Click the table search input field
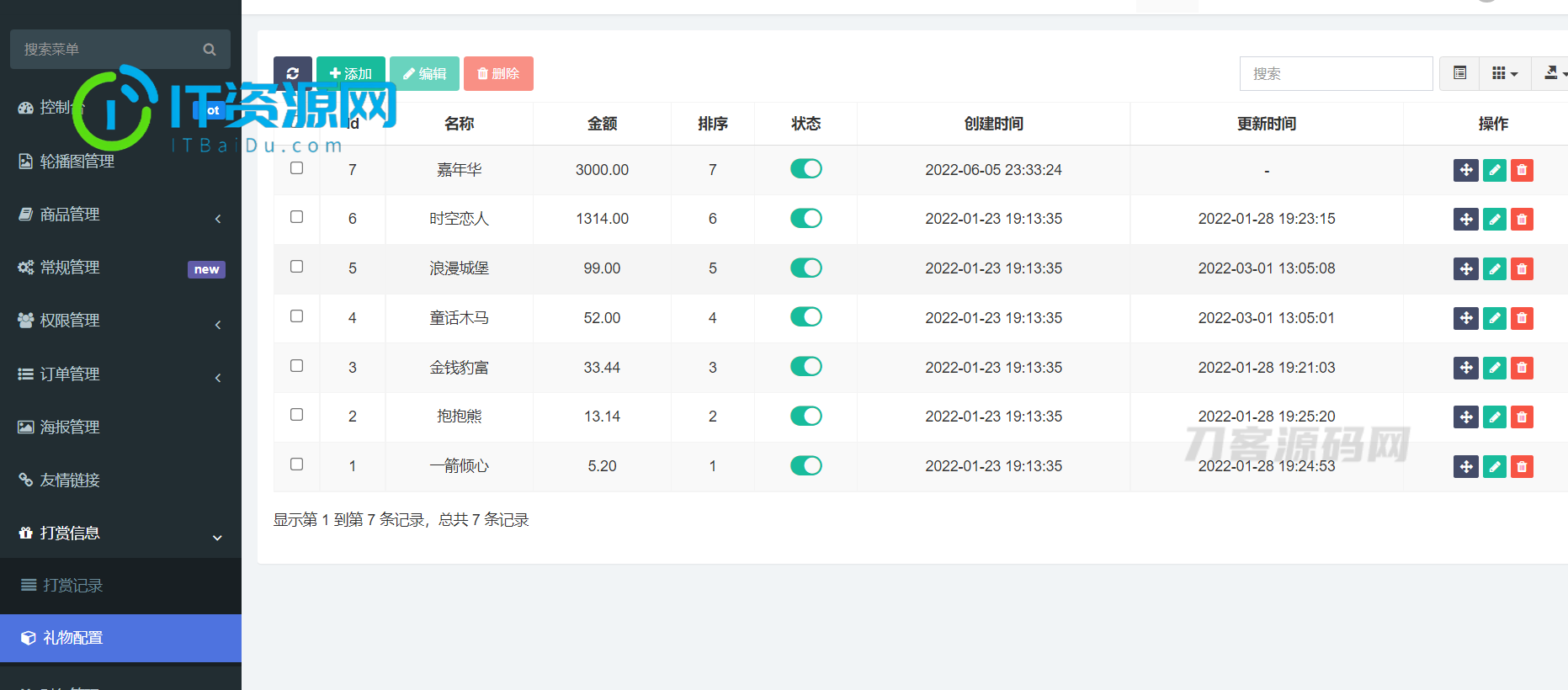Screen dimensions: 1568x690 click(1336, 74)
